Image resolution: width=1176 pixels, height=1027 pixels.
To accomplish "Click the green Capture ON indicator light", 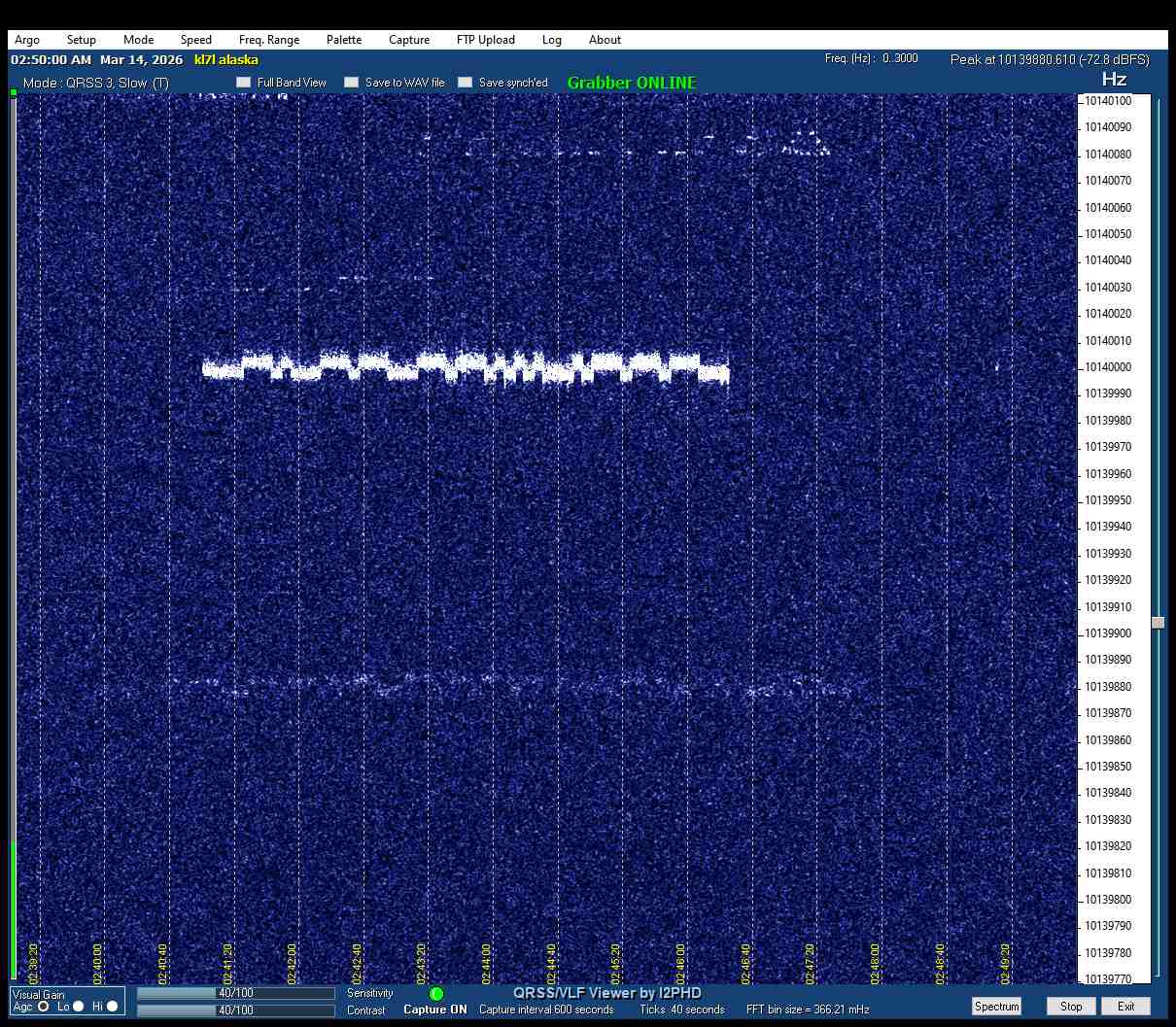I will point(436,994).
